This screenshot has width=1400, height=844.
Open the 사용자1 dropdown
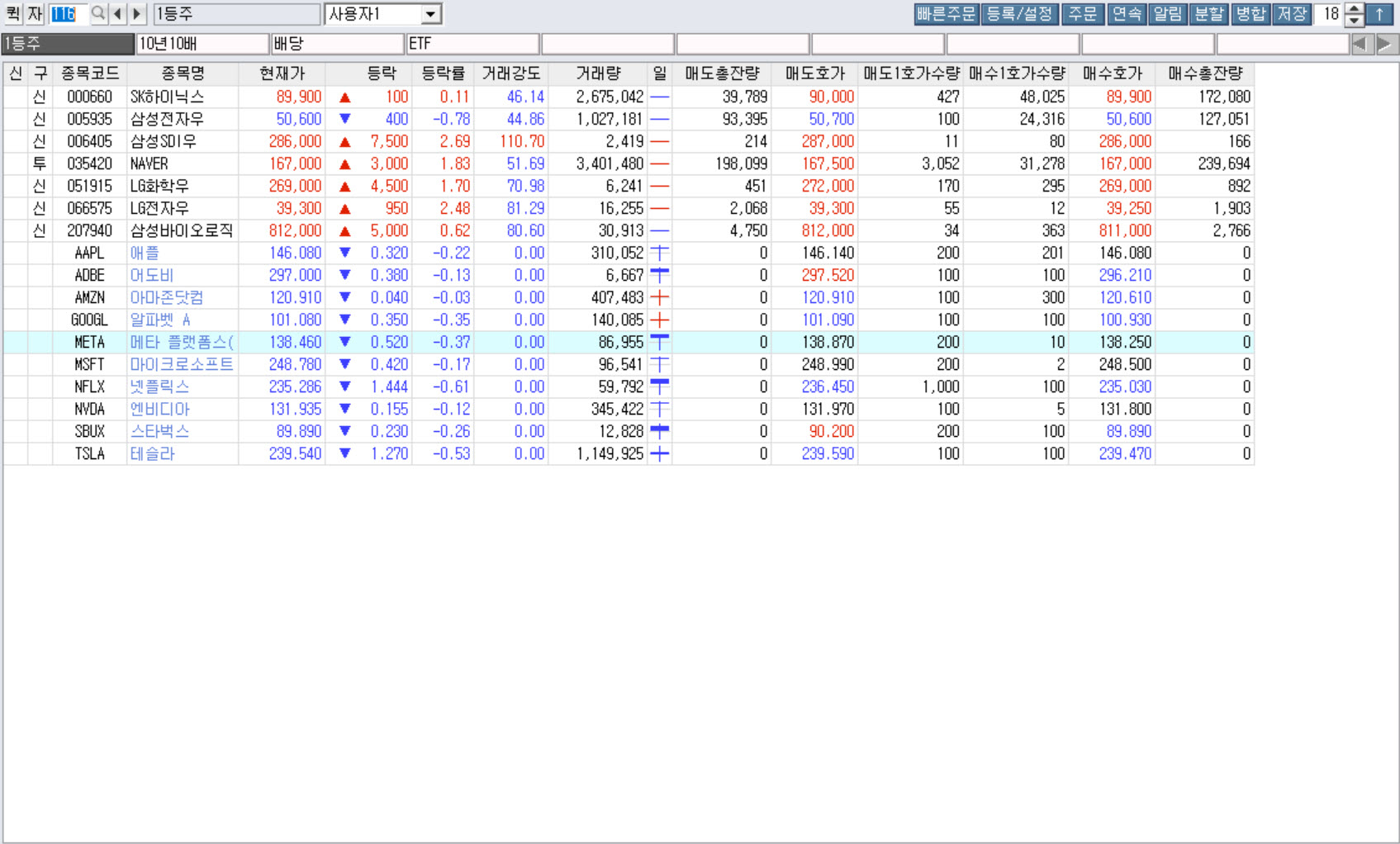click(430, 14)
